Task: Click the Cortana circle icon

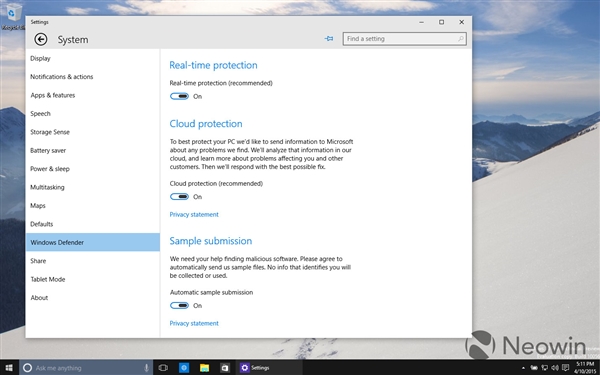Action: (x=27, y=368)
